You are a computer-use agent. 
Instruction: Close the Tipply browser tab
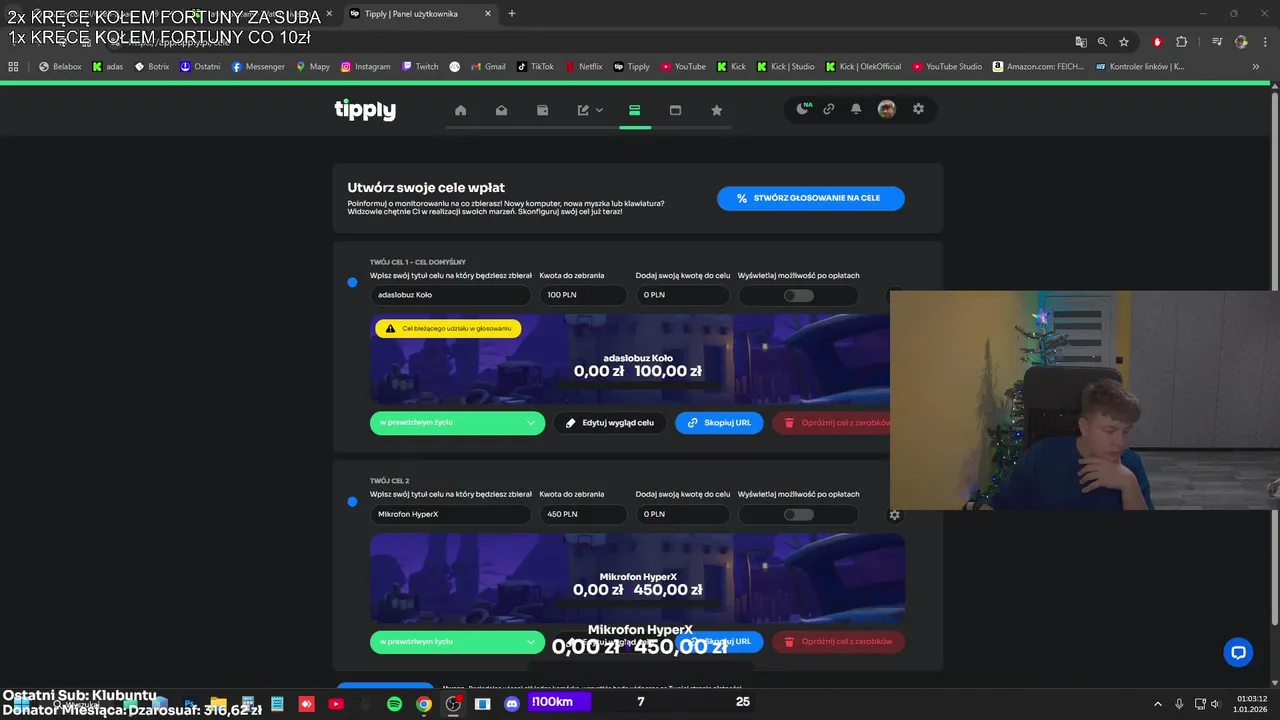[488, 14]
